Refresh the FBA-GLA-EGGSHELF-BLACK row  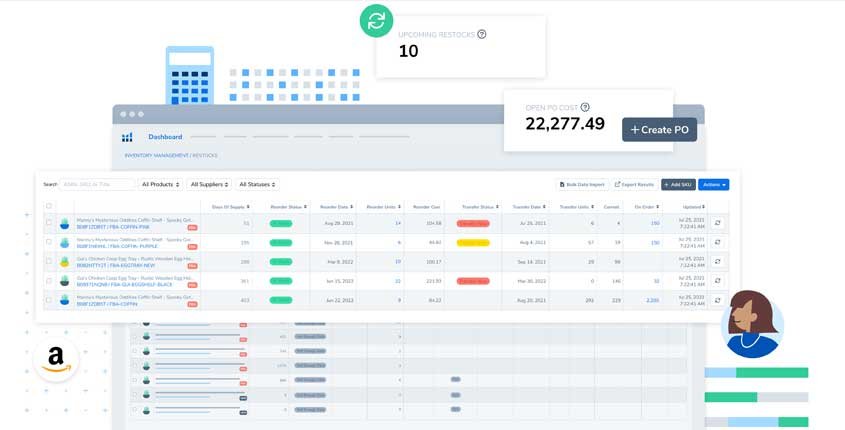click(x=717, y=281)
